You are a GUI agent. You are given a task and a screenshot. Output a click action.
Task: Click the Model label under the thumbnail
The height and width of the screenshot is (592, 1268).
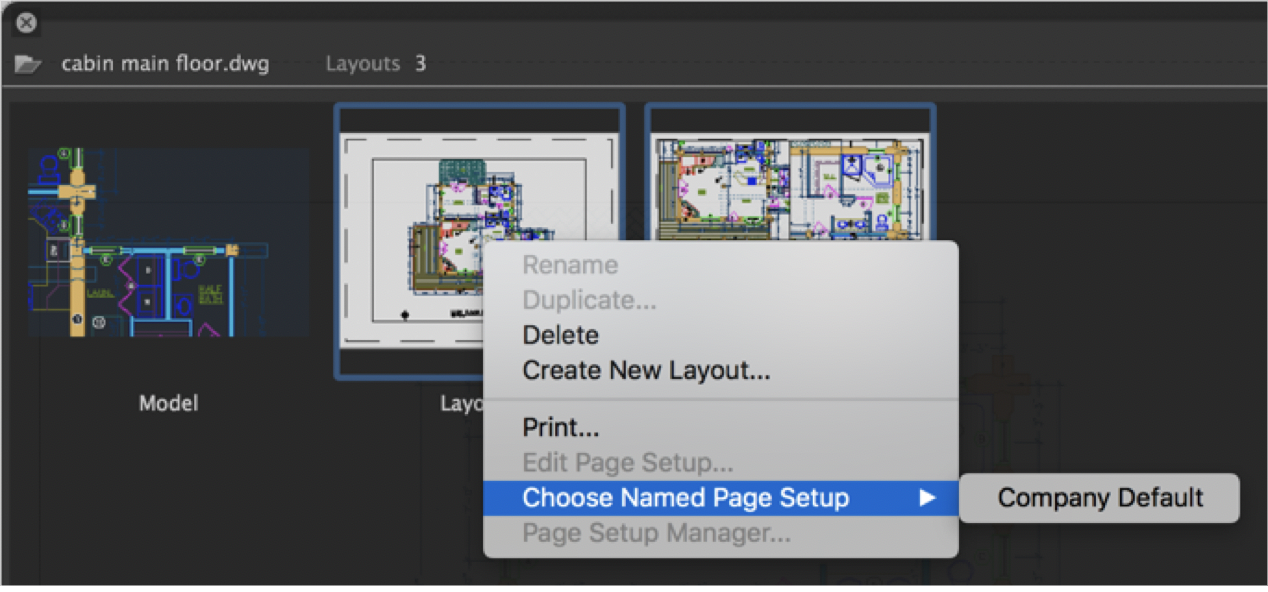point(168,403)
